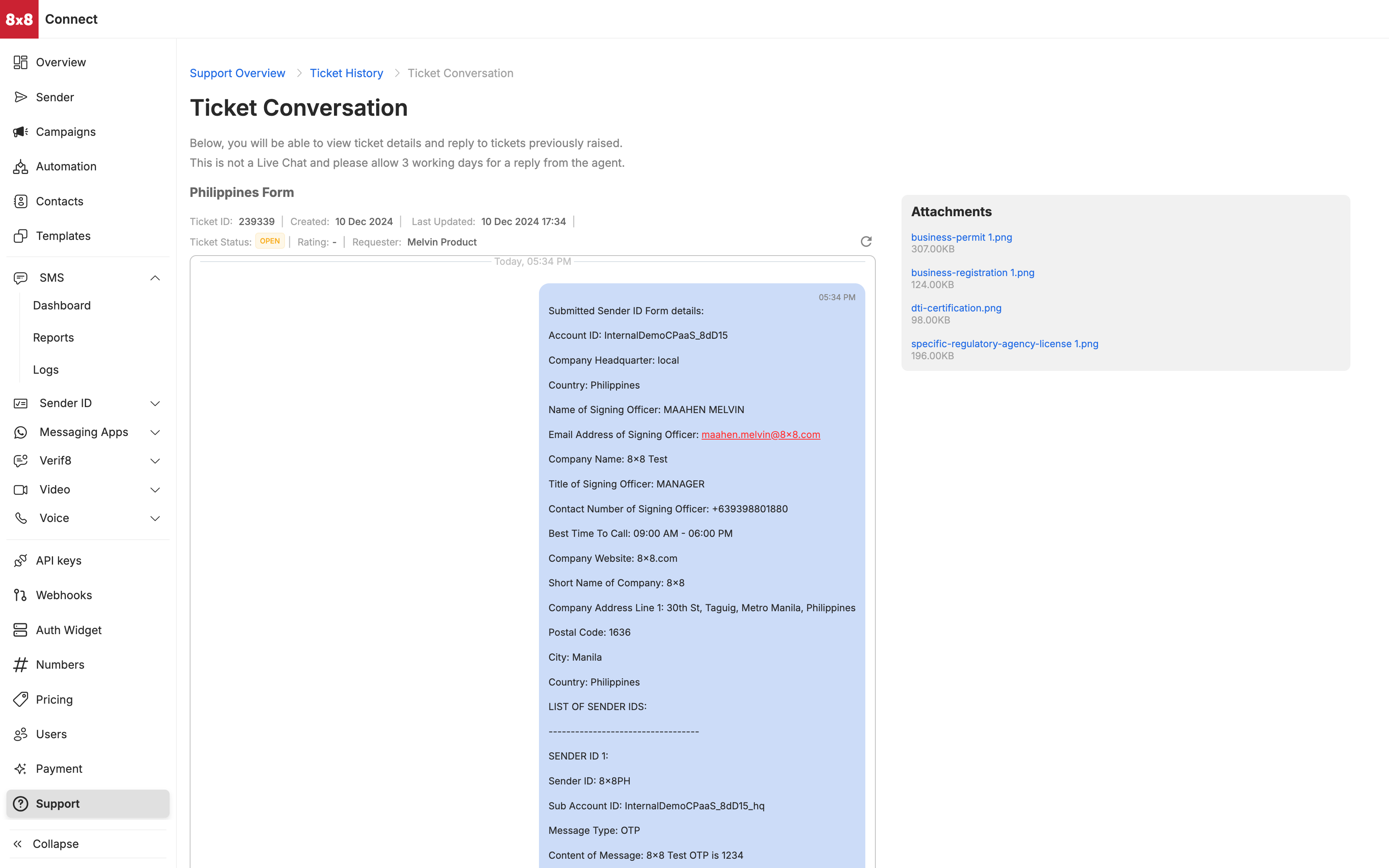Open Campaigns via megaphone icon
The width and height of the screenshot is (1389, 868).
point(20,132)
